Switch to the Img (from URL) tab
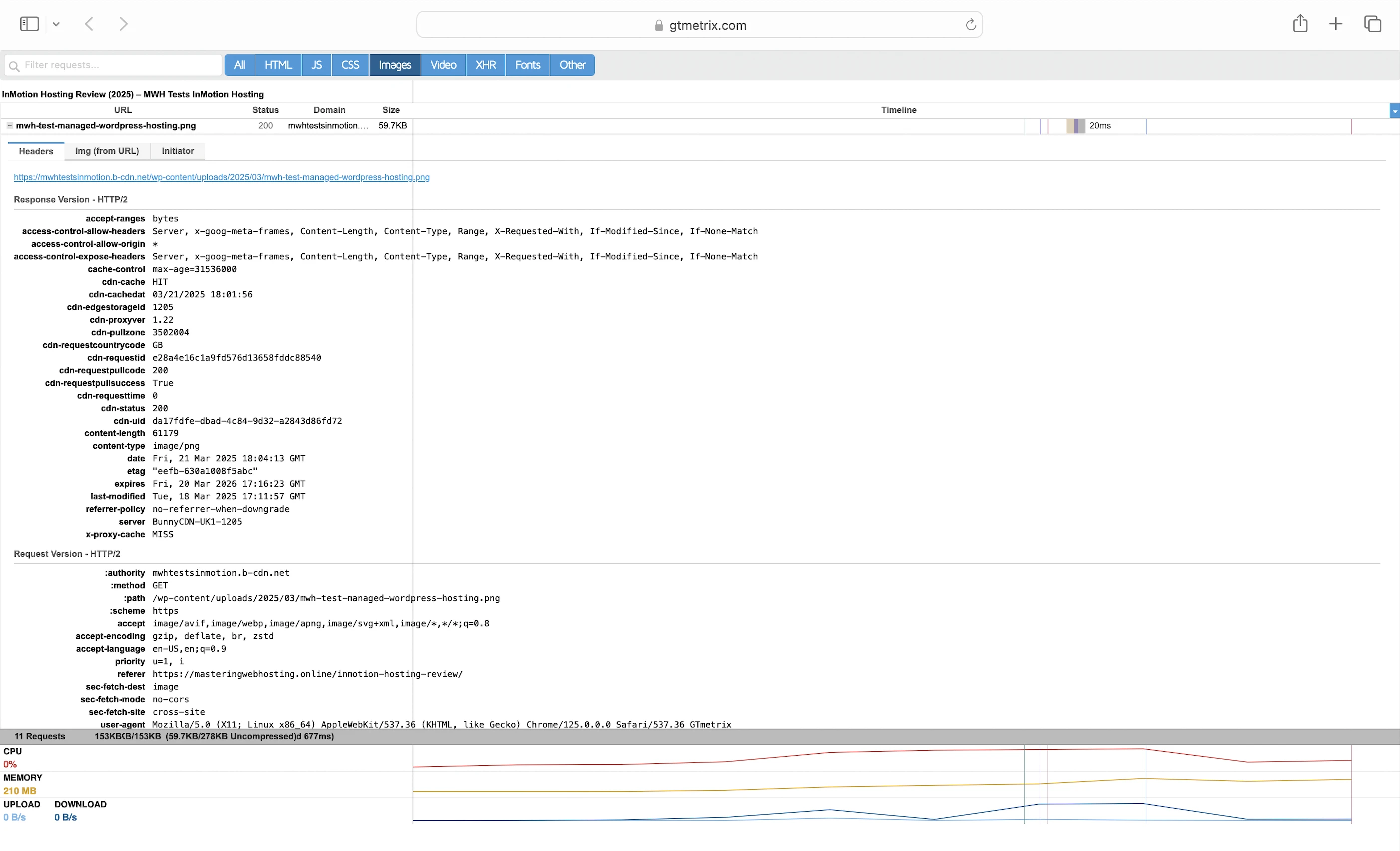This screenshot has height=851, width=1400. 107,151
